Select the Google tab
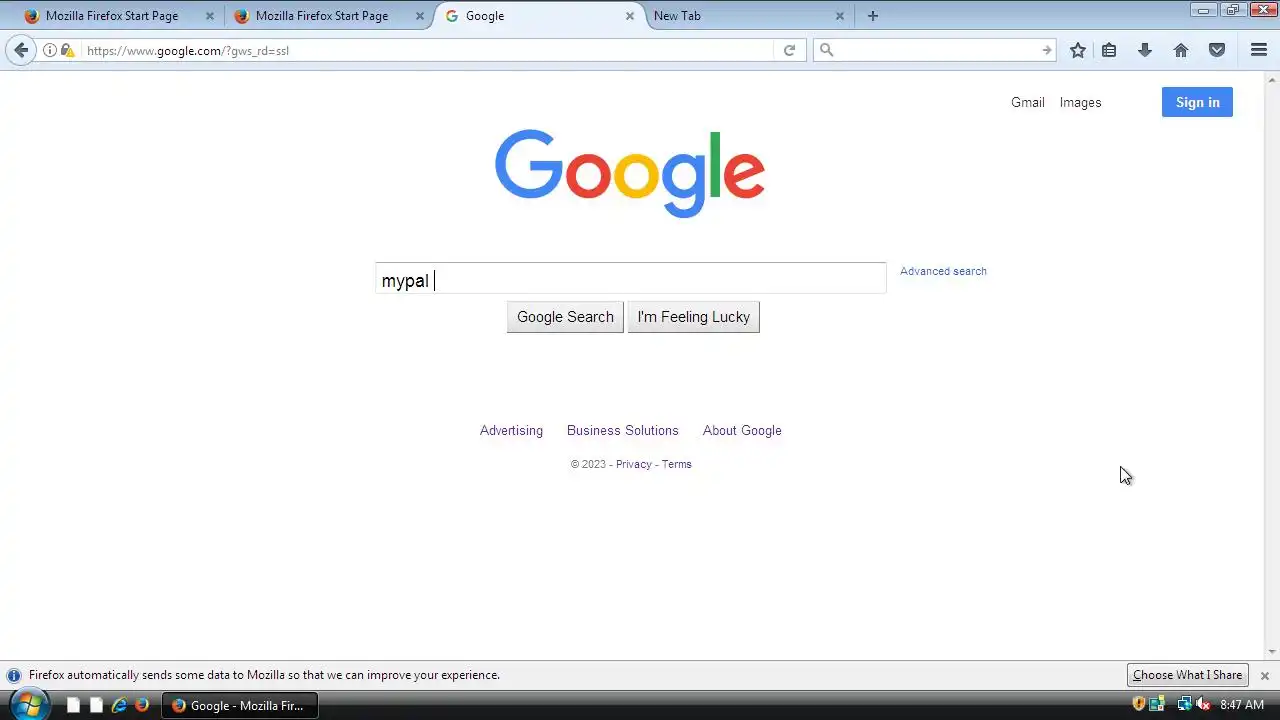The image size is (1280, 720). (540, 16)
